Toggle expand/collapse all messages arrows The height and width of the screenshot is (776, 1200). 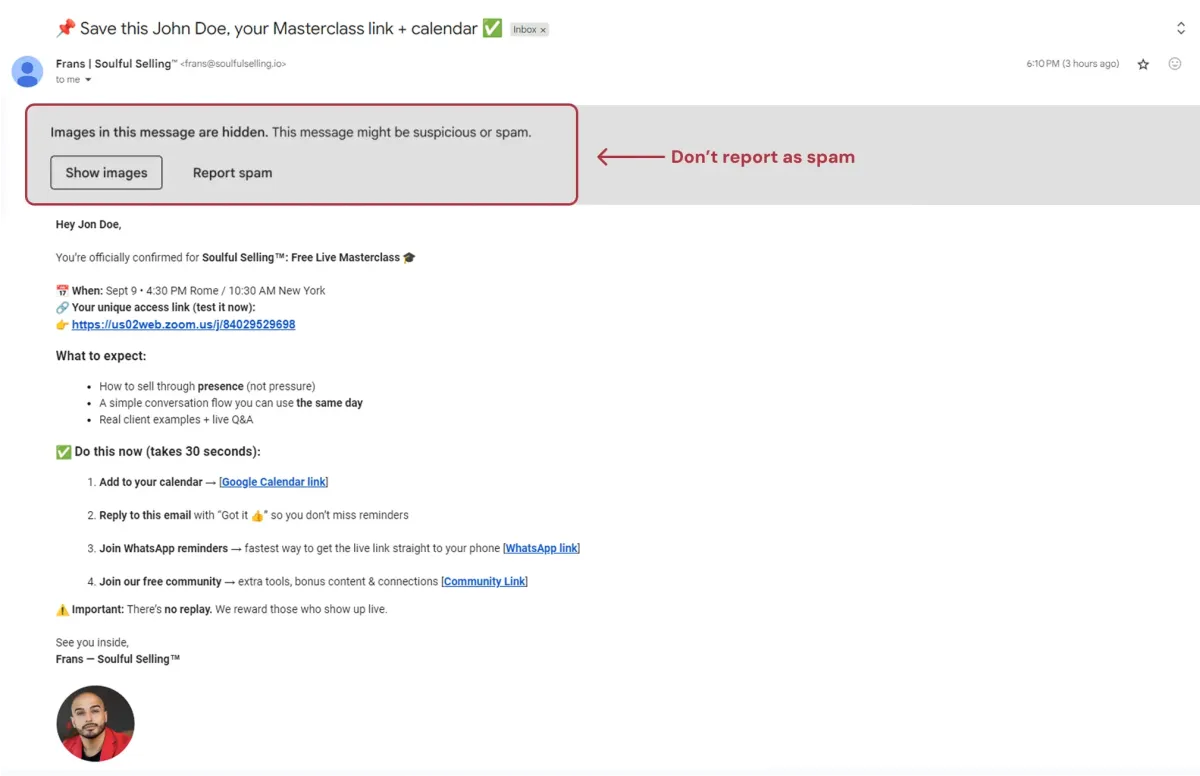[1181, 28]
